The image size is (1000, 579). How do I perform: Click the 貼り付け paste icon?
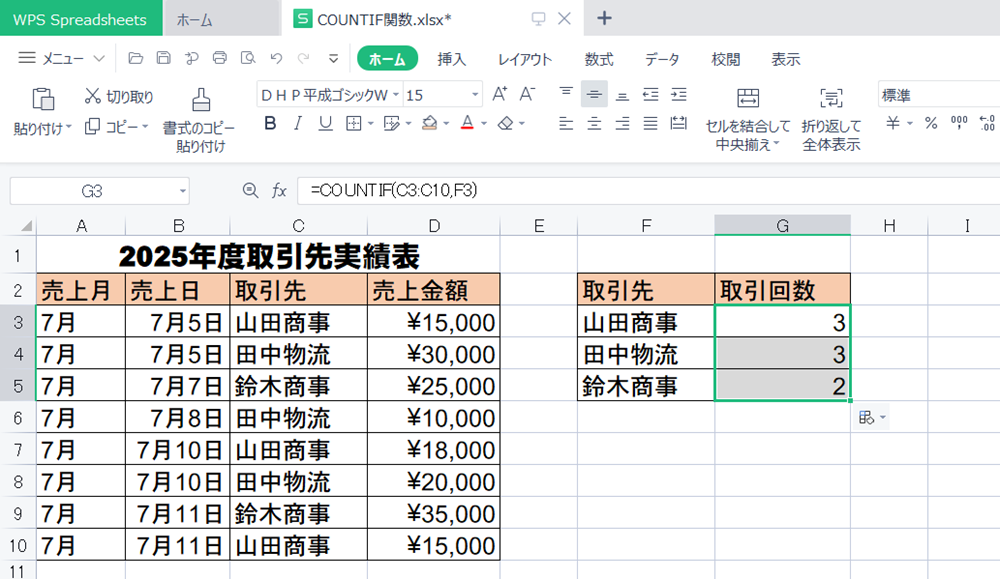[x=43, y=99]
